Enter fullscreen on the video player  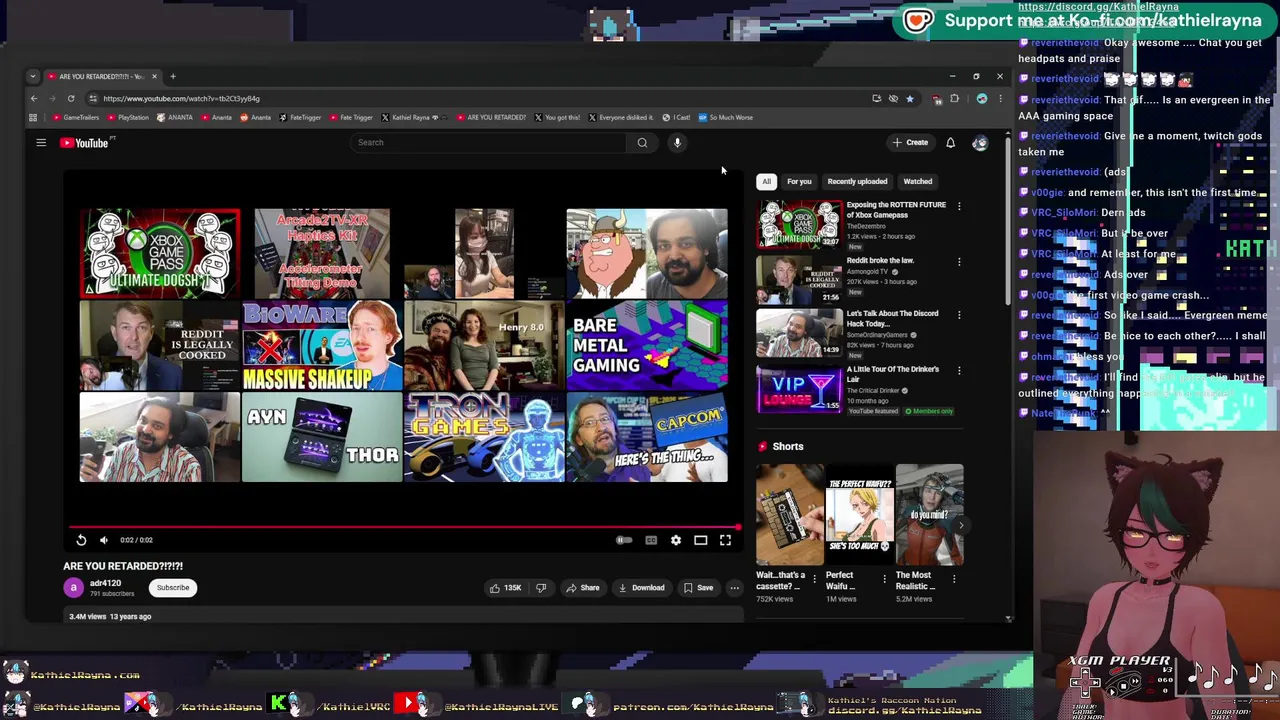[x=725, y=540]
